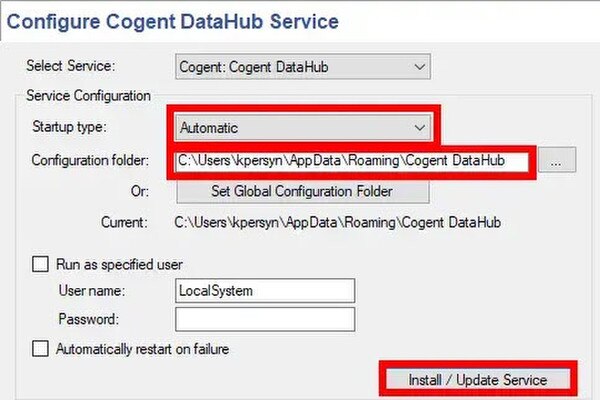The width and height of the screenshot is (600, 400).
Task: Click the Automatically restart on failure label
Action: (x=142, y=349)
